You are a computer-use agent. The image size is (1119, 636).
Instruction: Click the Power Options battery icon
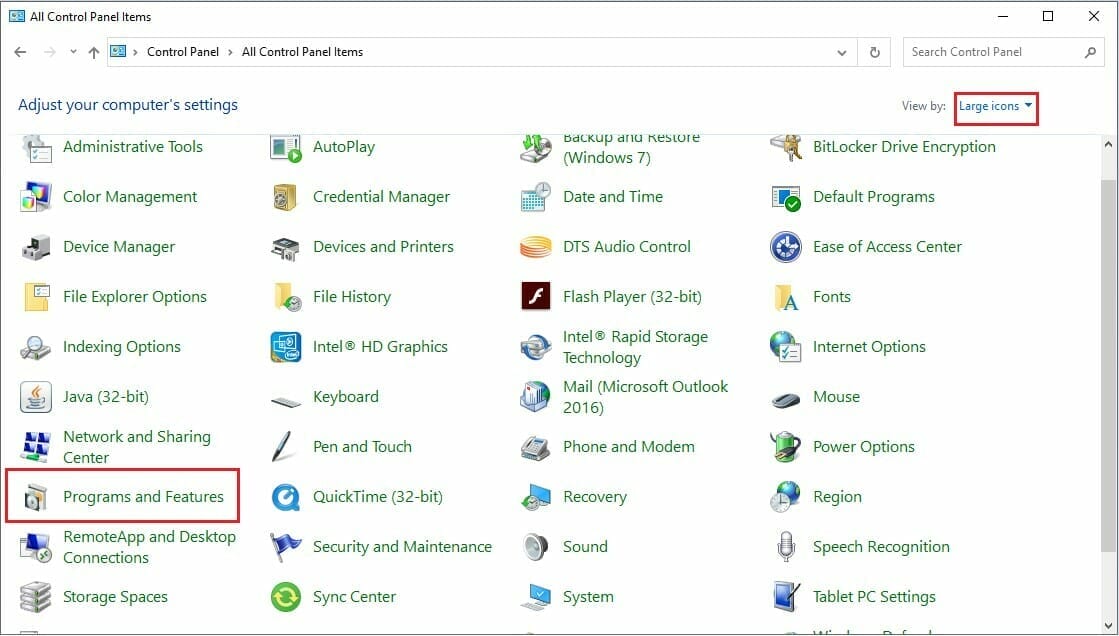click(x=786, y=447)
